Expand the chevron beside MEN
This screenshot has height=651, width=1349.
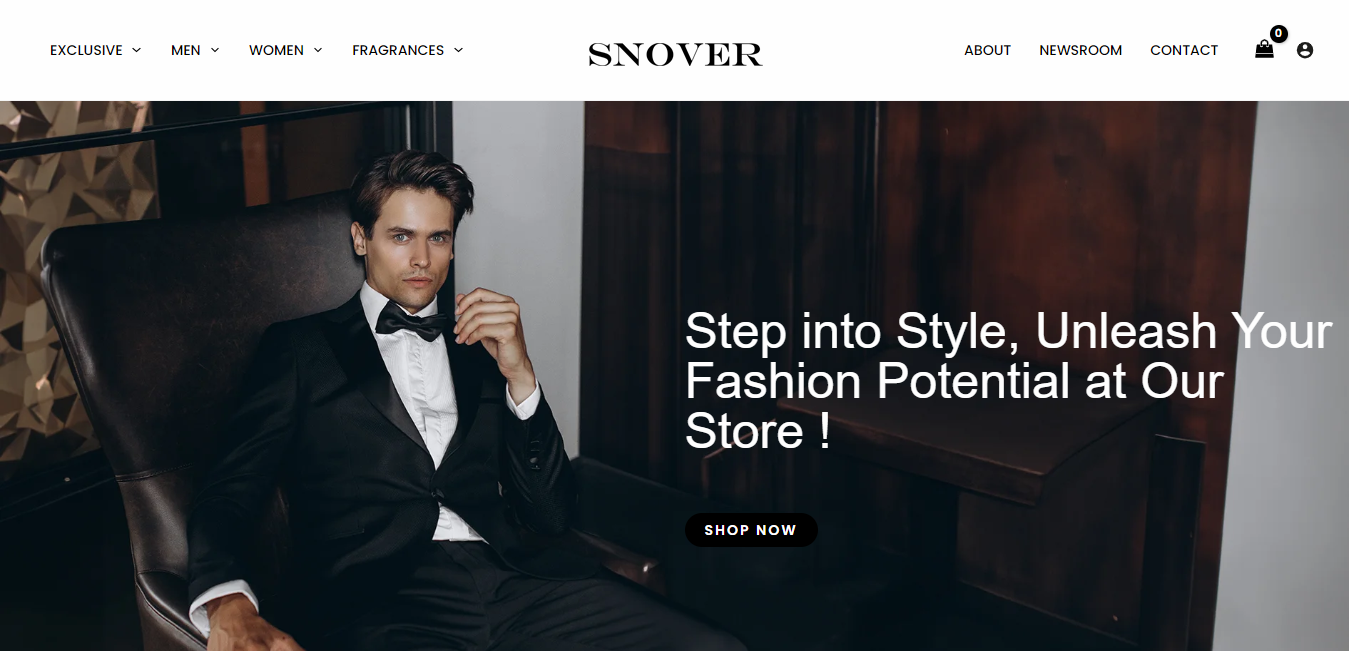[214, 50]
